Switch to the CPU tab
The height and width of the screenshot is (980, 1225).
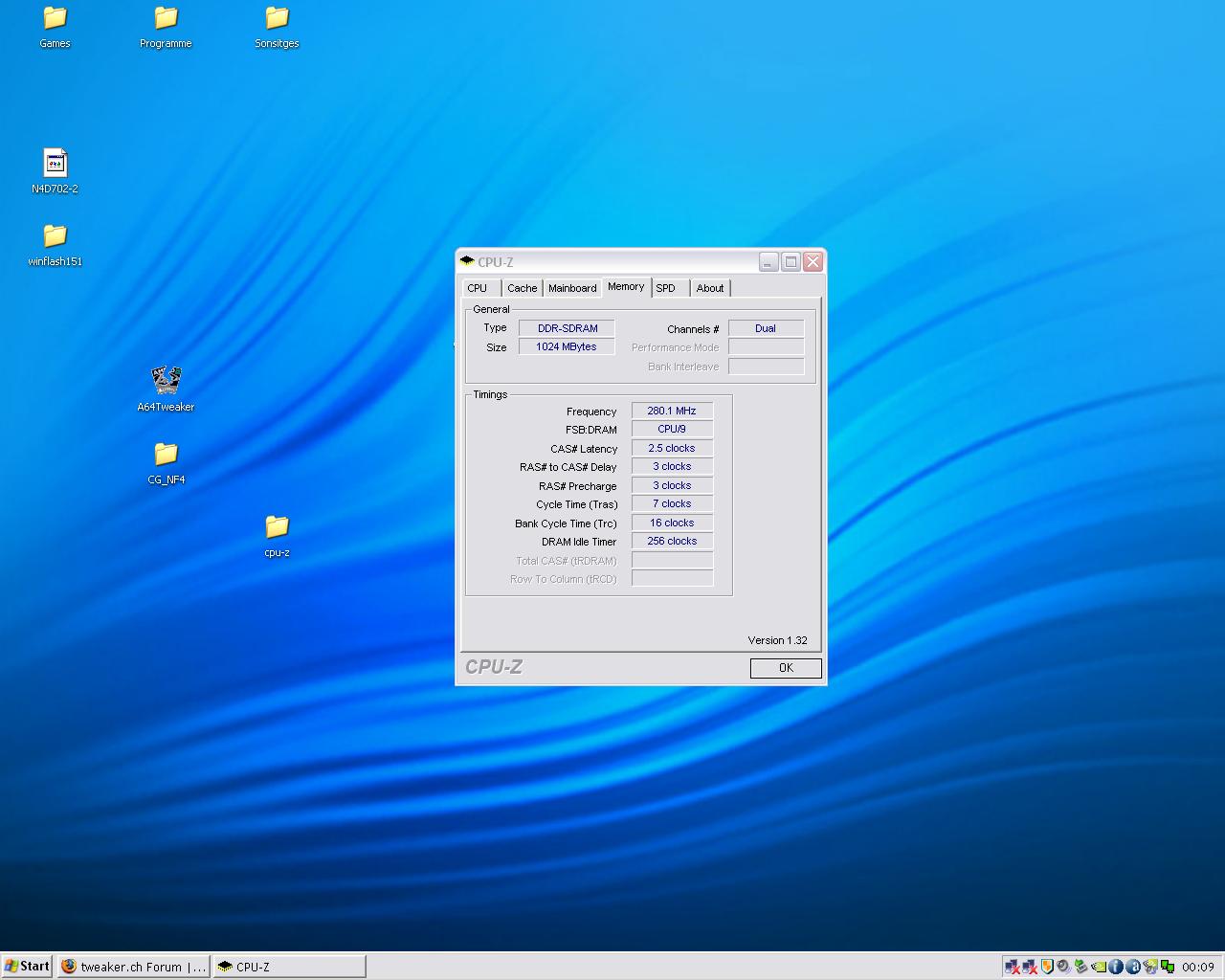coord(478,288)
